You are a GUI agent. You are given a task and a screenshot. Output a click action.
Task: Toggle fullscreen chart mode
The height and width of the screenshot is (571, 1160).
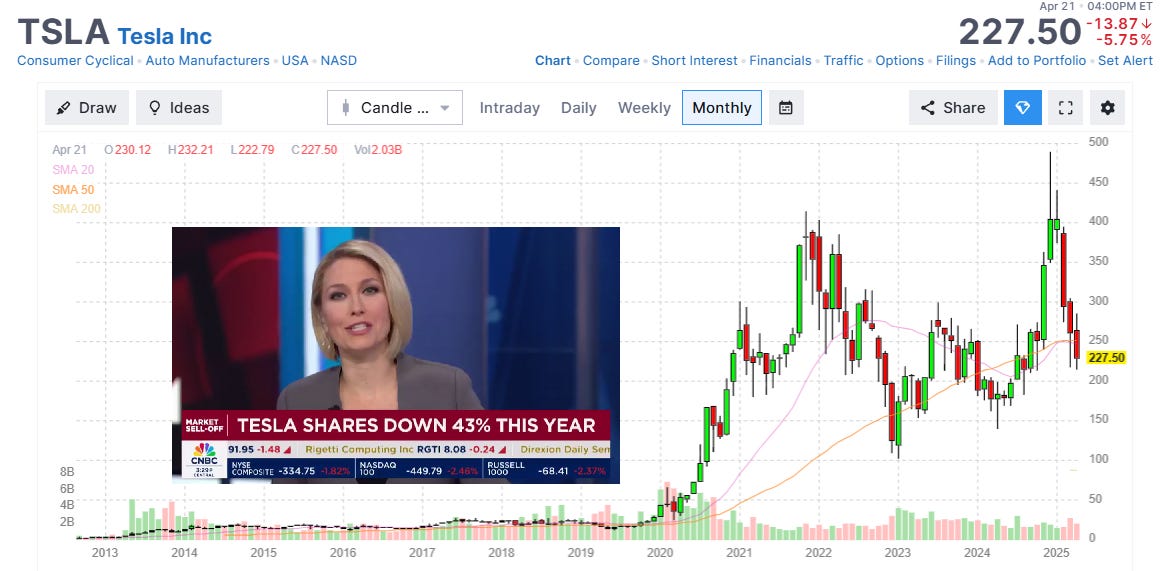click(1065, 108)
